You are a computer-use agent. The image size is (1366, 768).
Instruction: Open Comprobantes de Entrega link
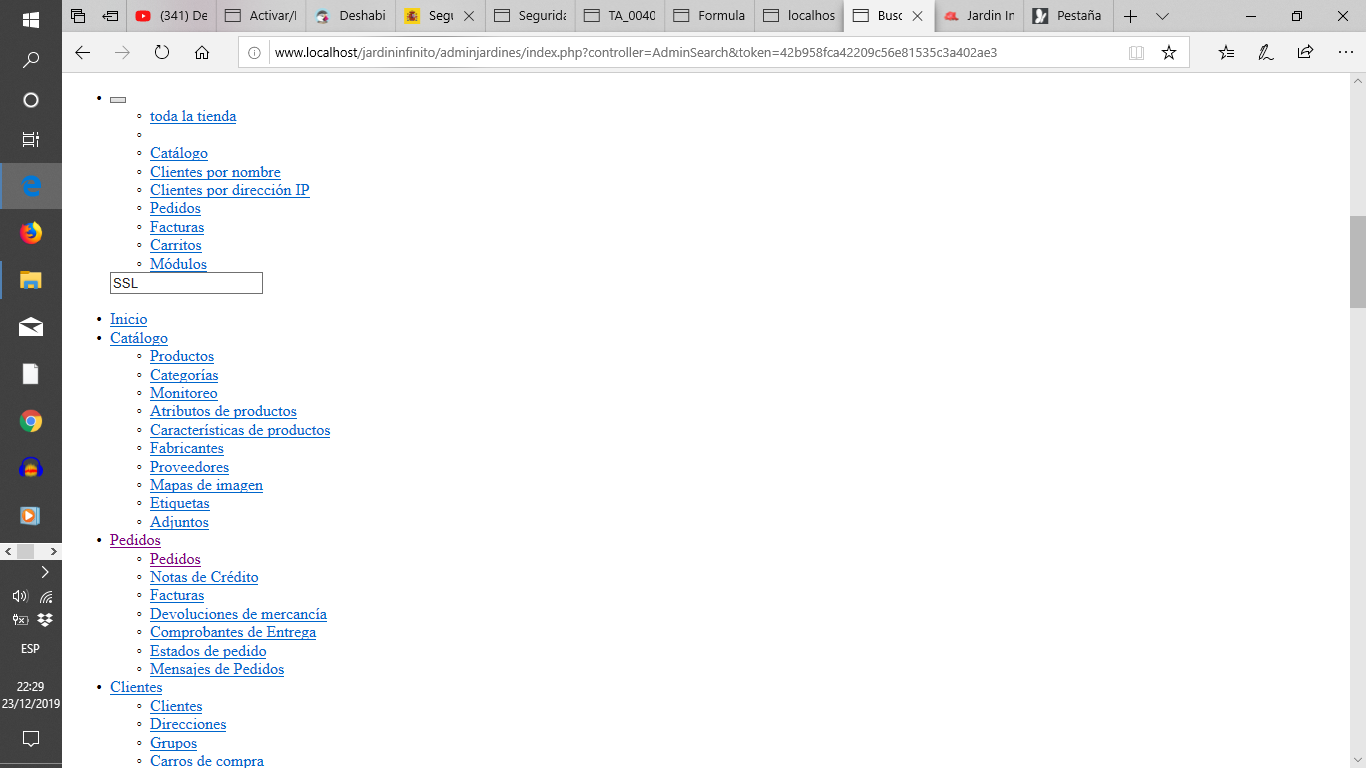pyautogui.click(x=233, y=632)
